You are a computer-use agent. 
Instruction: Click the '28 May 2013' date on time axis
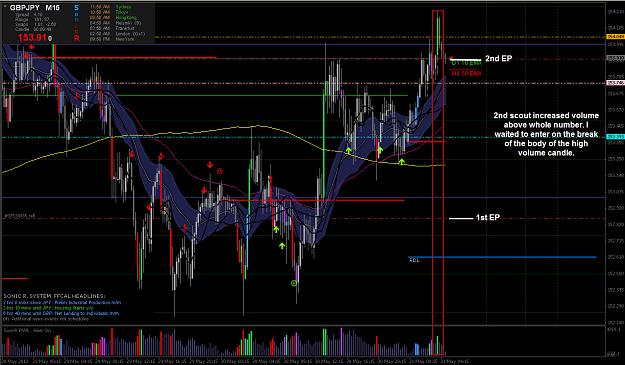tap(14, 361)
